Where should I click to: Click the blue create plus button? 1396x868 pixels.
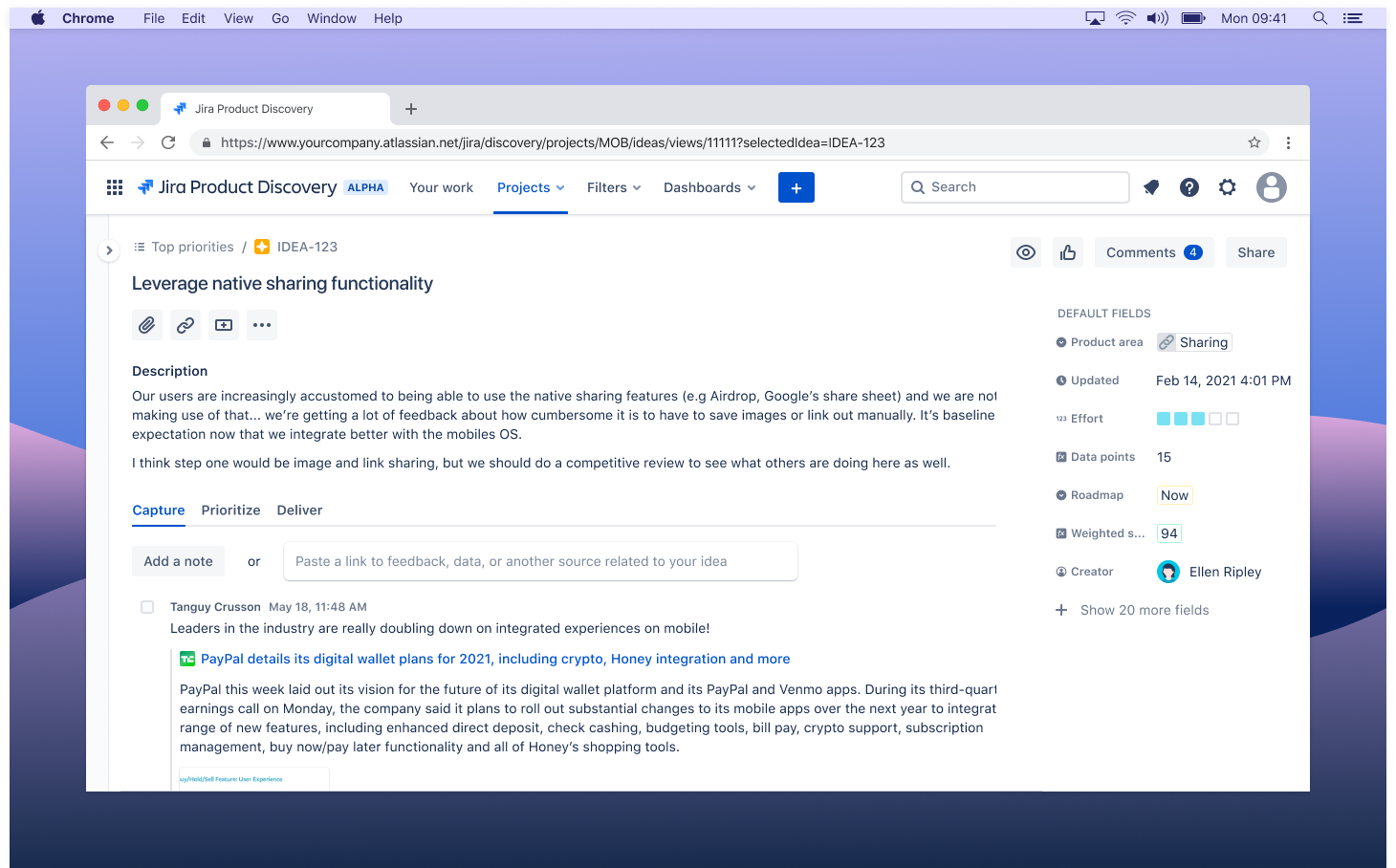pos(796,187)
